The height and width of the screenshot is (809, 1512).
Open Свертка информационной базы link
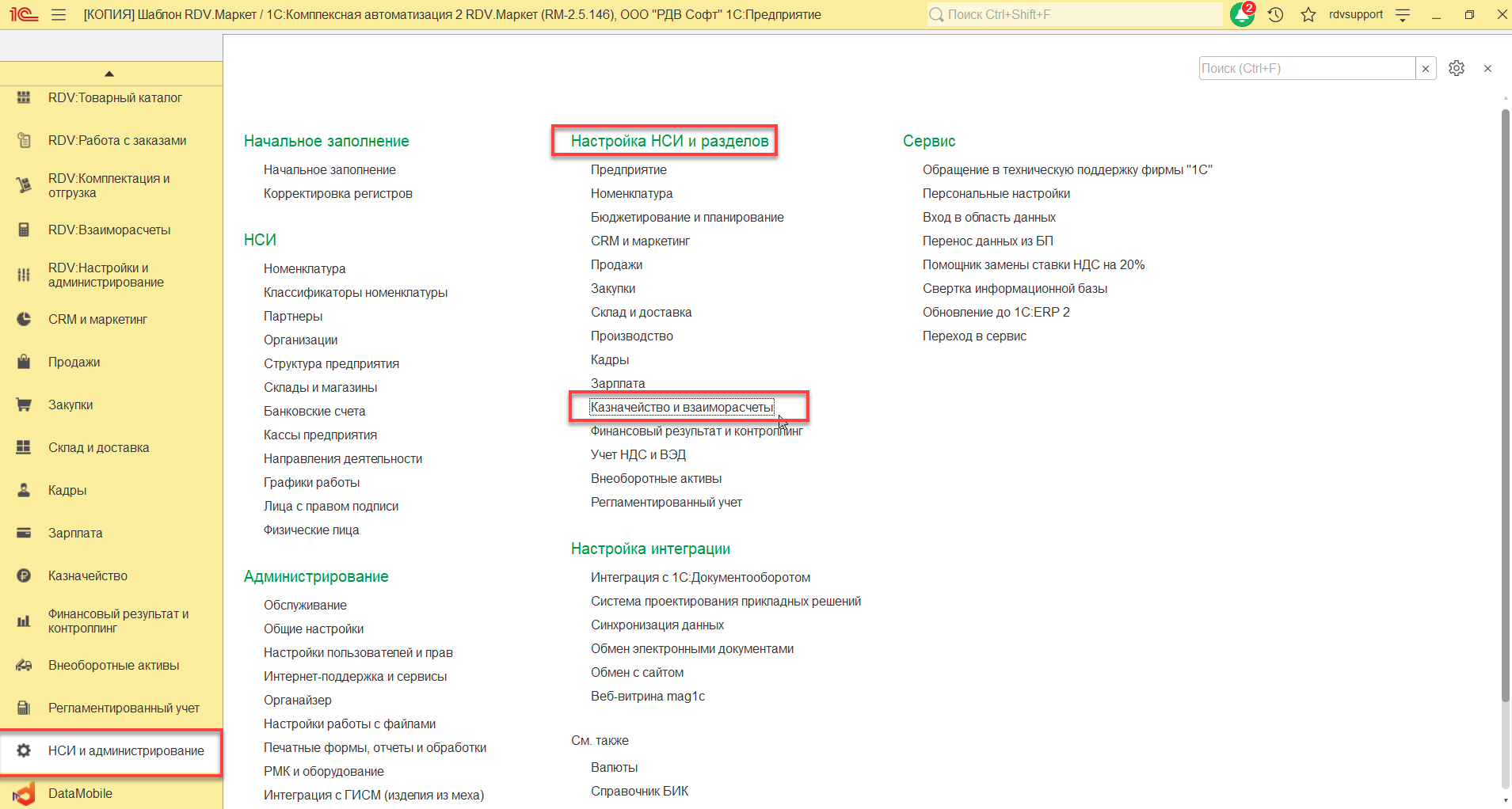[x=1015, y=288]
